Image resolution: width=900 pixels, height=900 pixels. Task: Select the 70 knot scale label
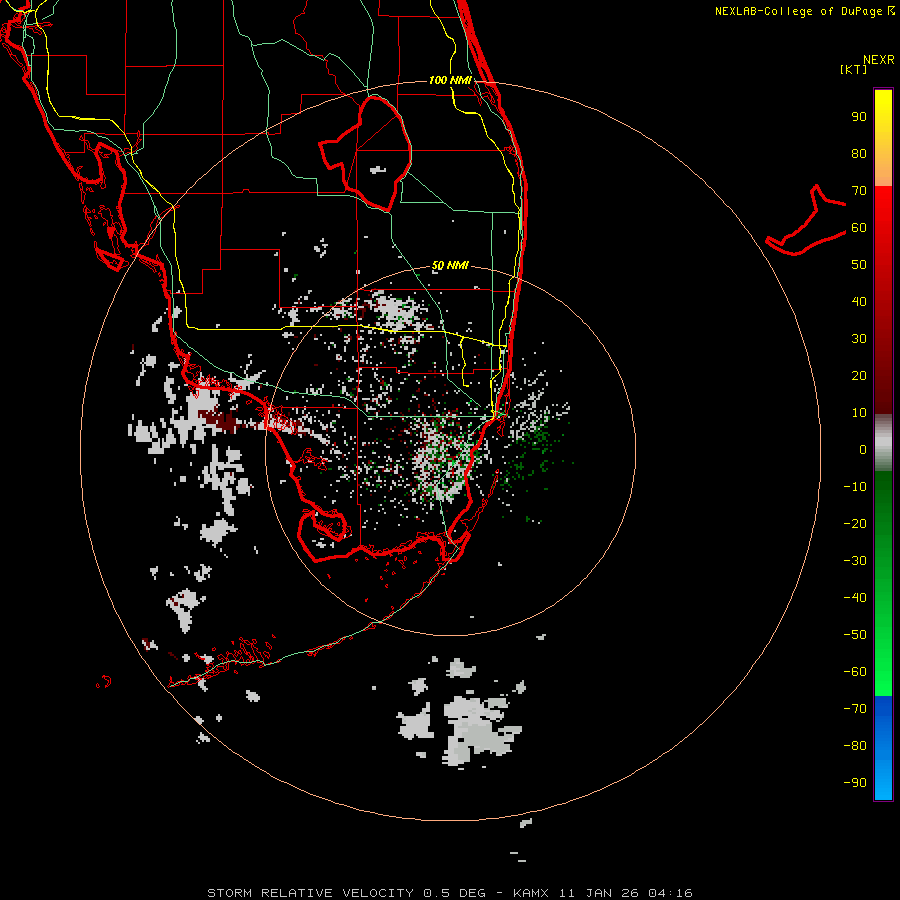[859, 191]
